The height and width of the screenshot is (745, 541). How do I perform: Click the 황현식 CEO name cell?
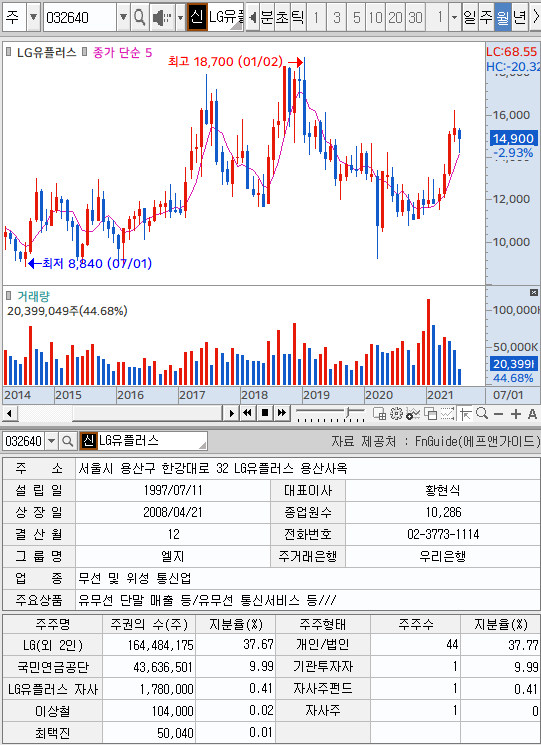coord(443,490)
